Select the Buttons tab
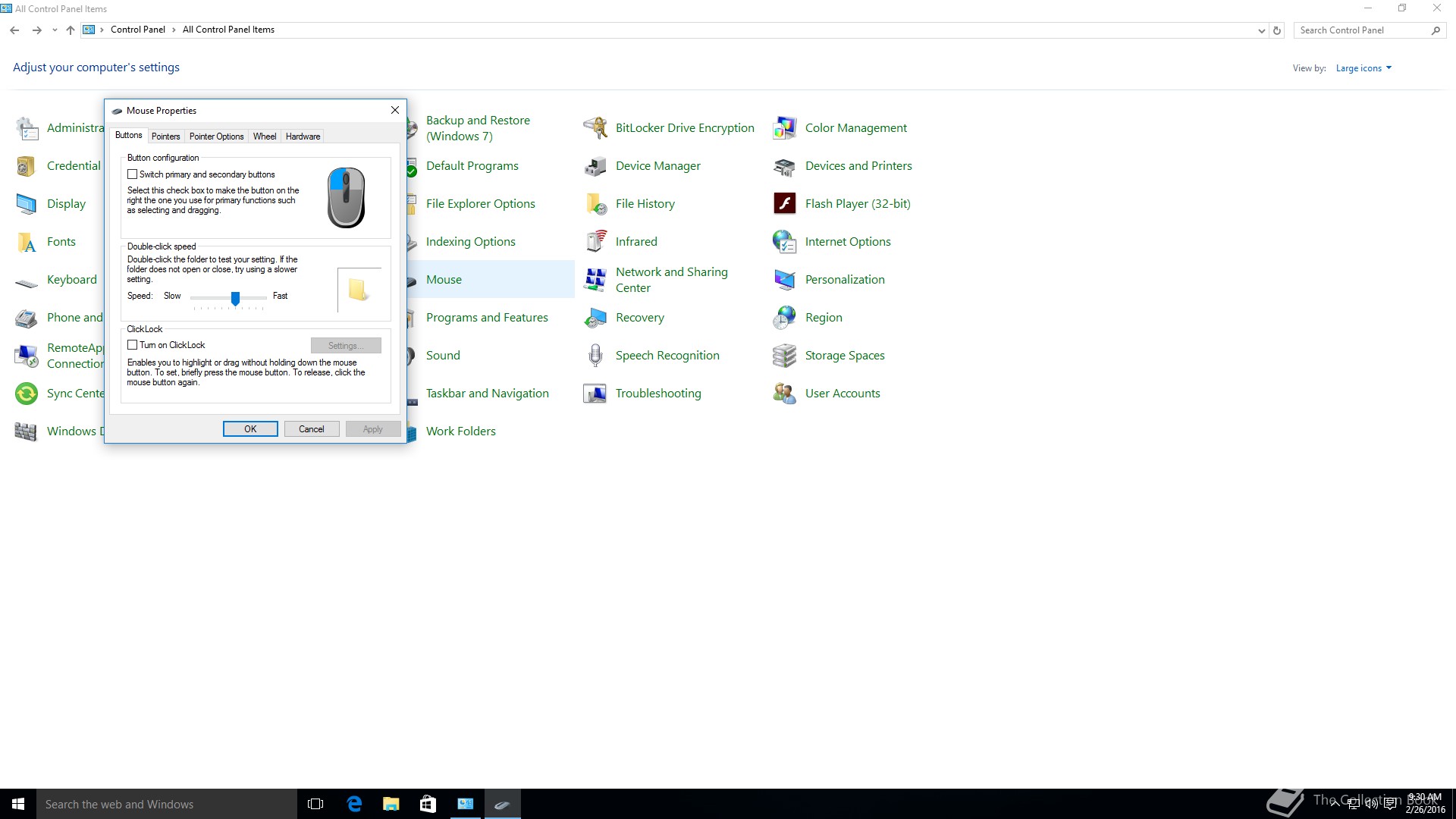The image size is (1456, 819). pos(129,135)
